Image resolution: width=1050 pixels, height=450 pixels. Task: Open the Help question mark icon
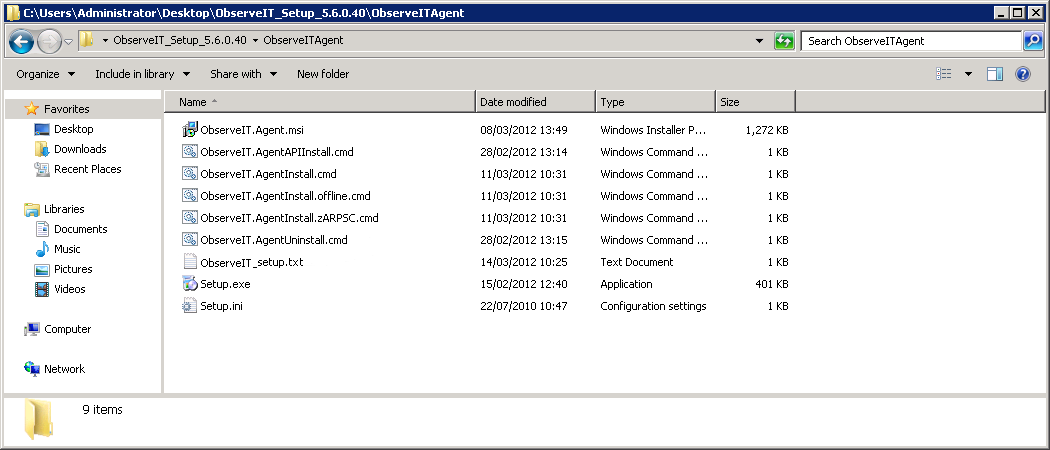coord(1022,74)
